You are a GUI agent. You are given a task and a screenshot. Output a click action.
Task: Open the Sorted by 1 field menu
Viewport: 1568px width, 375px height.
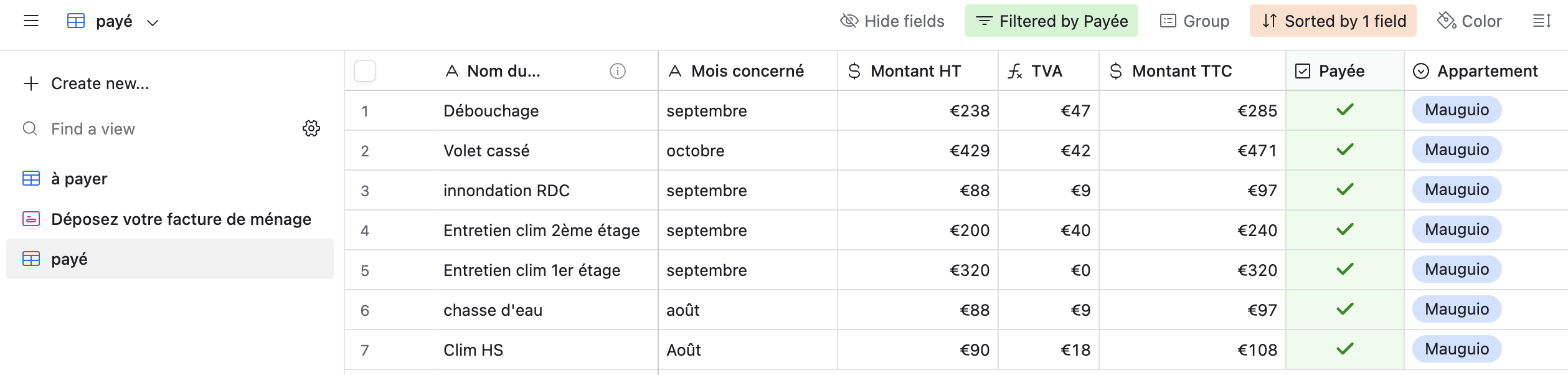(1333, 21)
